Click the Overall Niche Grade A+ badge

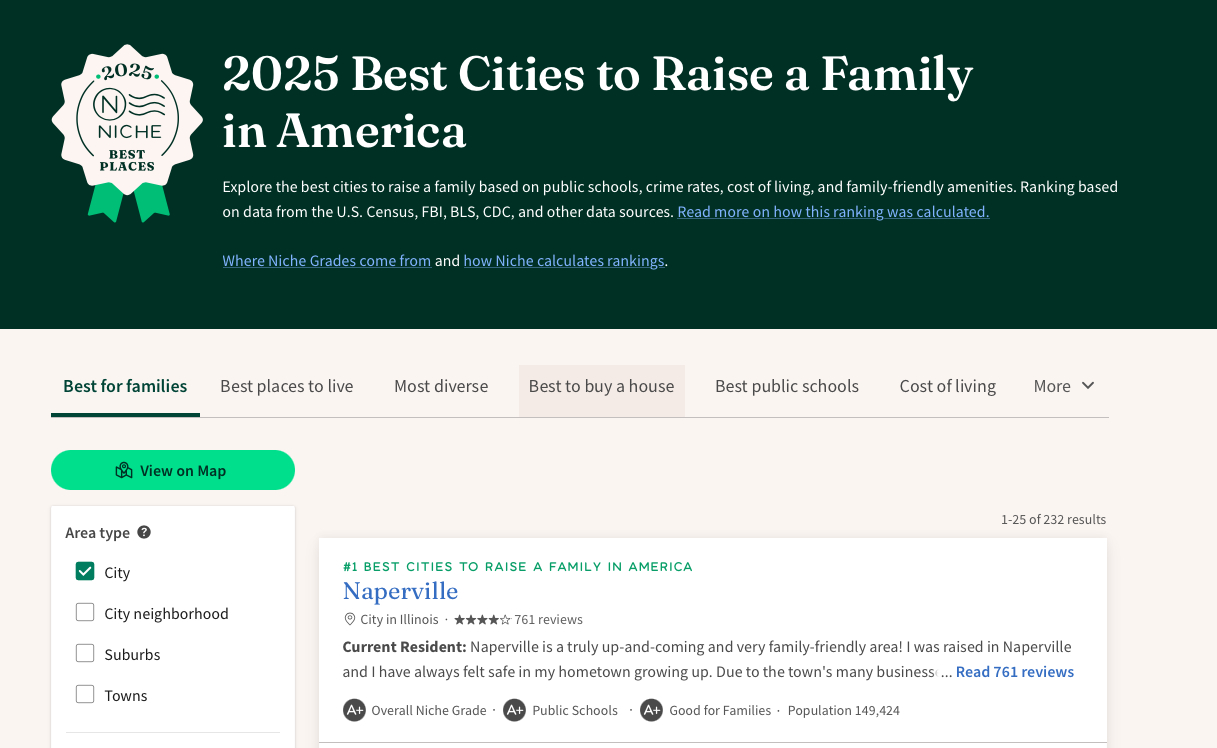[x=354, y=710]
